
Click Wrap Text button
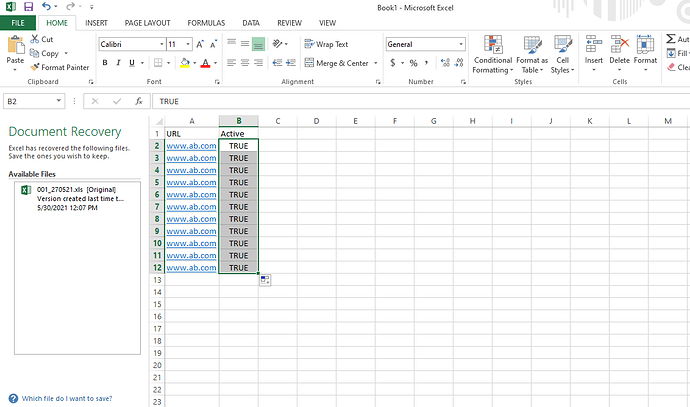(x=326, y=44)
